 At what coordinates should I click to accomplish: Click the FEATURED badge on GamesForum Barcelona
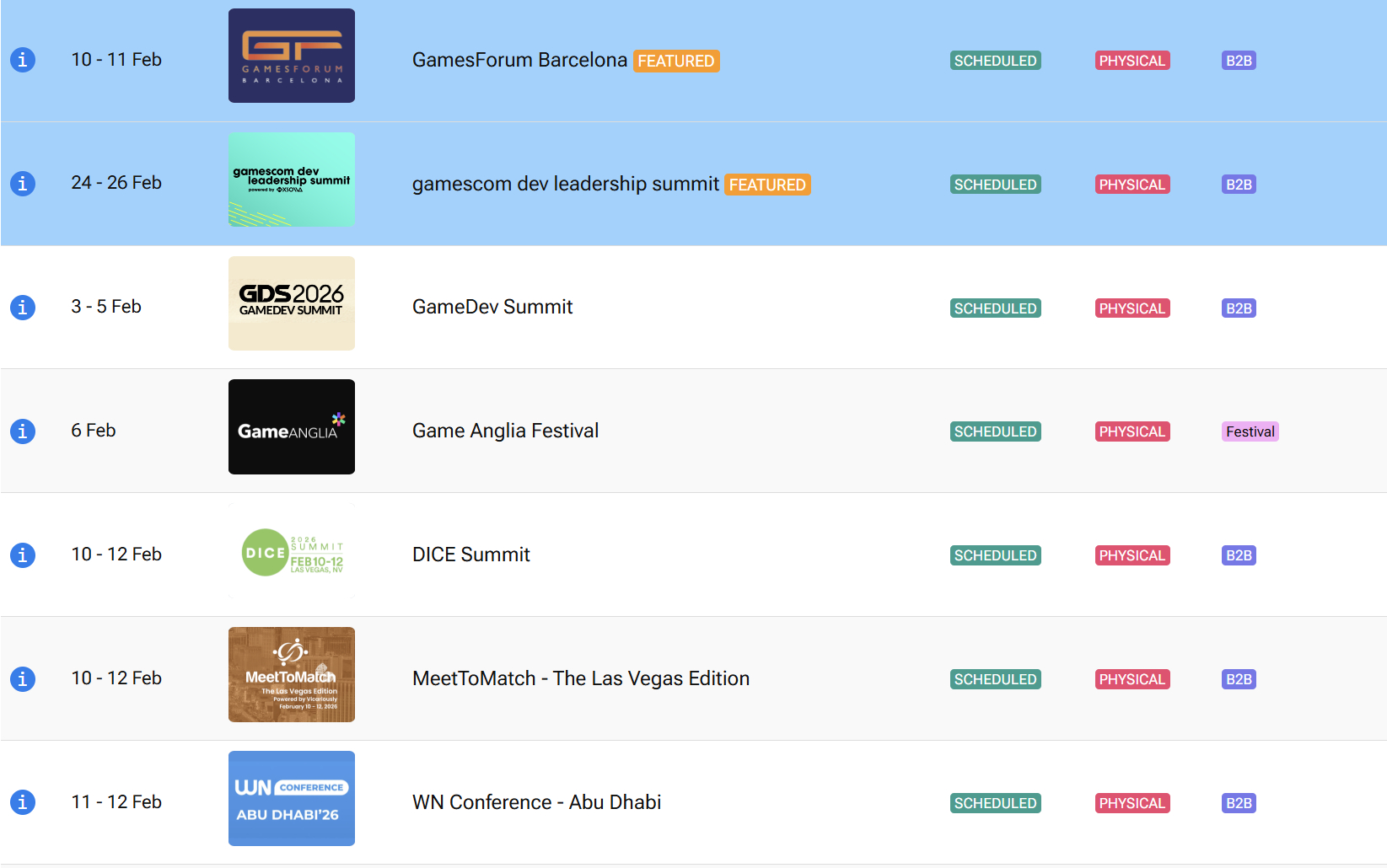(x=675, y=61)
